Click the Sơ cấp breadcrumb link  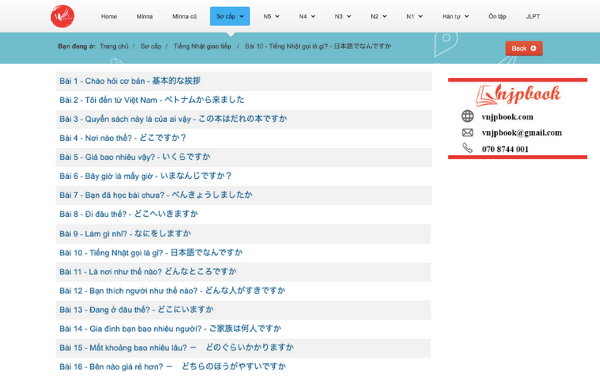151,46
